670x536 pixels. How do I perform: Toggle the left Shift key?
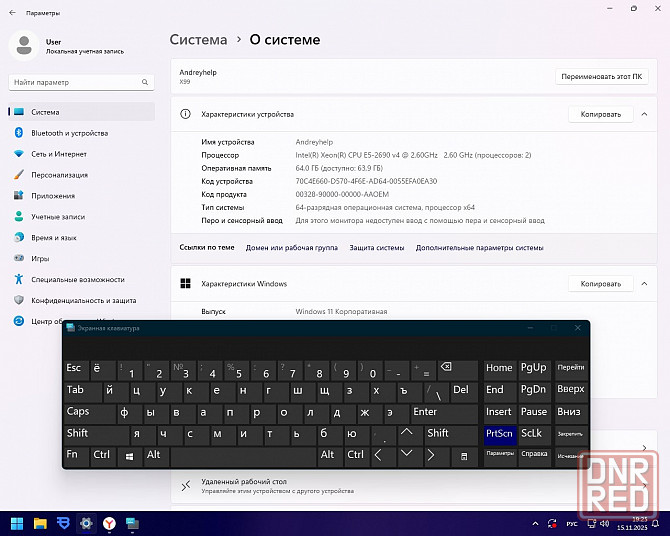[x=96, y=435]
